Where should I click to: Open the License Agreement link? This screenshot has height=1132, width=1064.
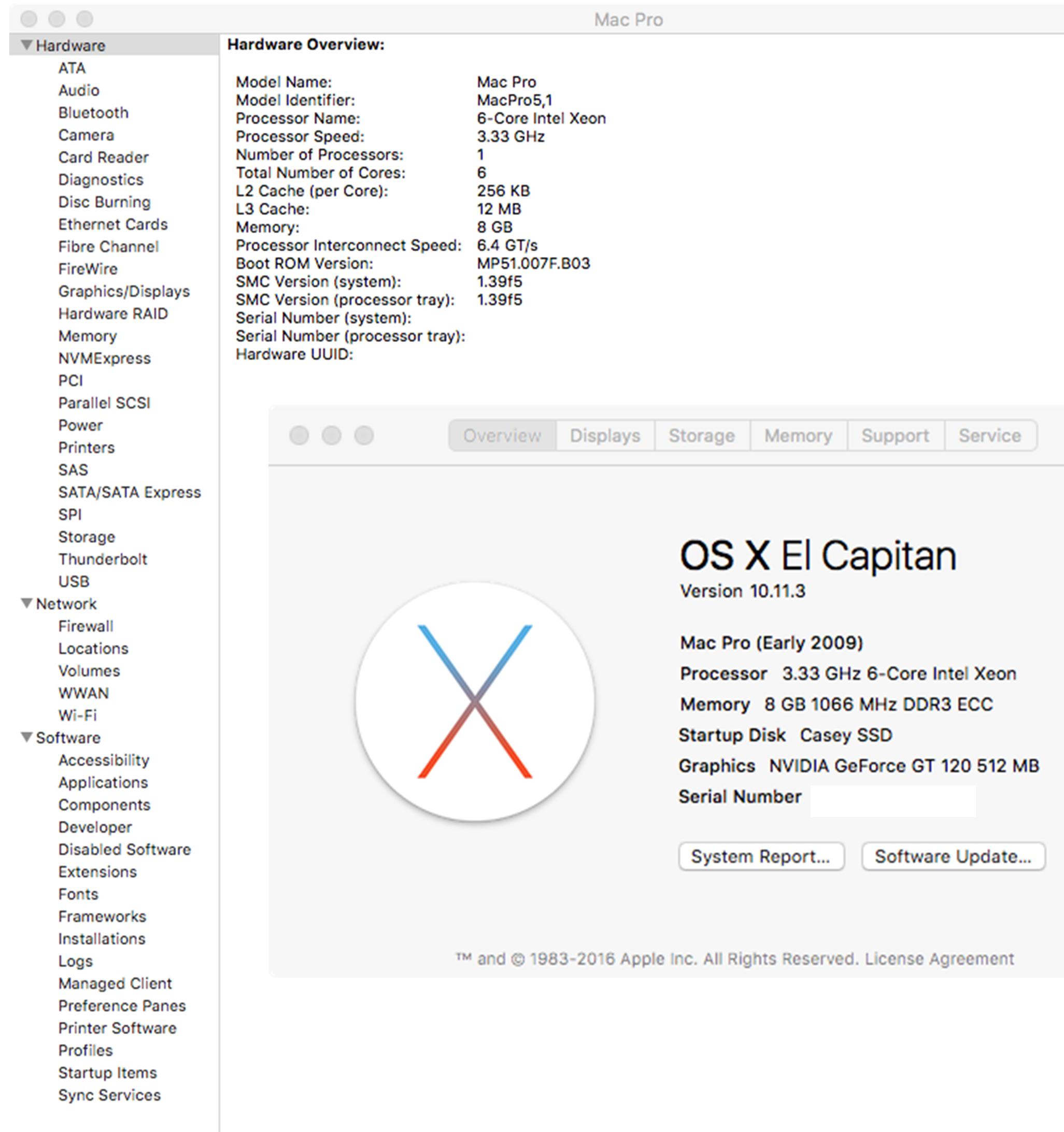[939, 959]
